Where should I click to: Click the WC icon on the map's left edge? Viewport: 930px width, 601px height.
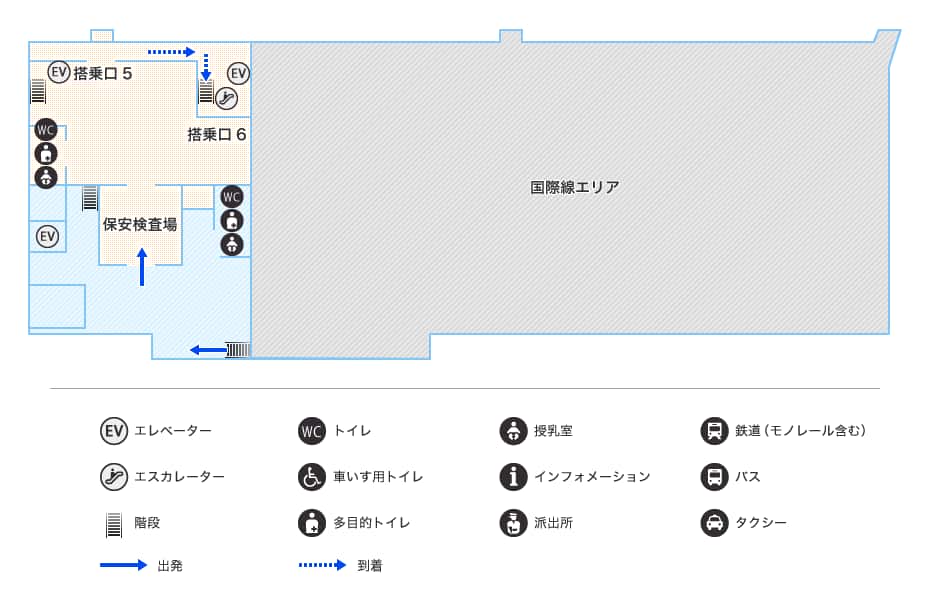[45, 130]
